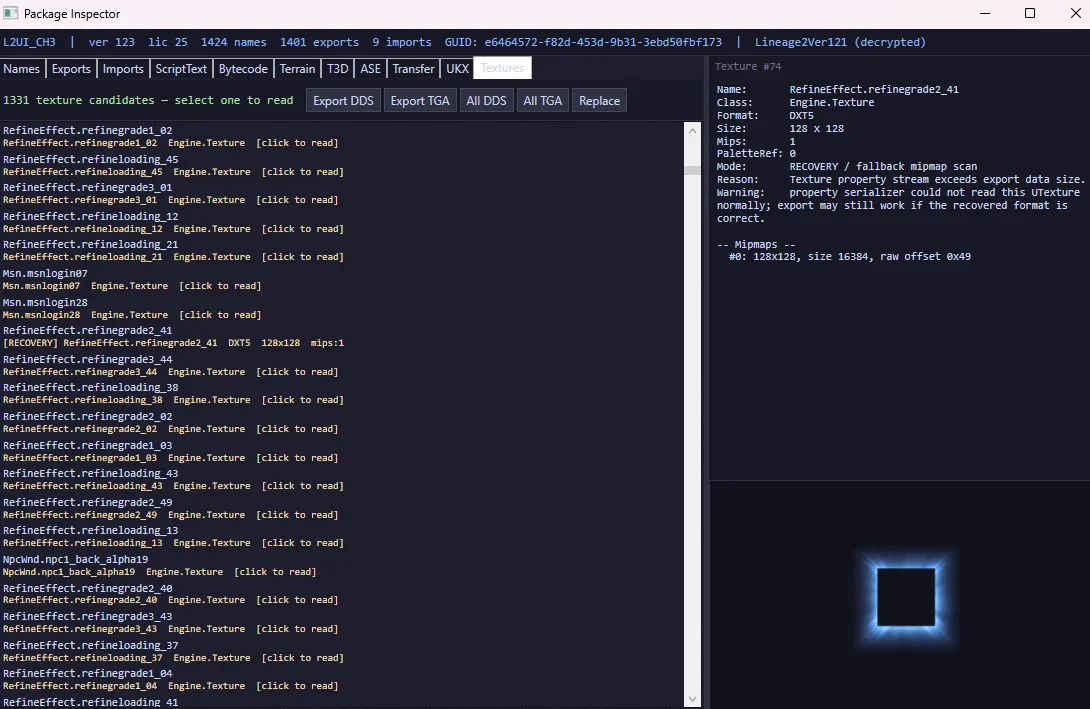Select the ASE tab
This screenshot has height=709, width=1090.
tap(371, 69)
